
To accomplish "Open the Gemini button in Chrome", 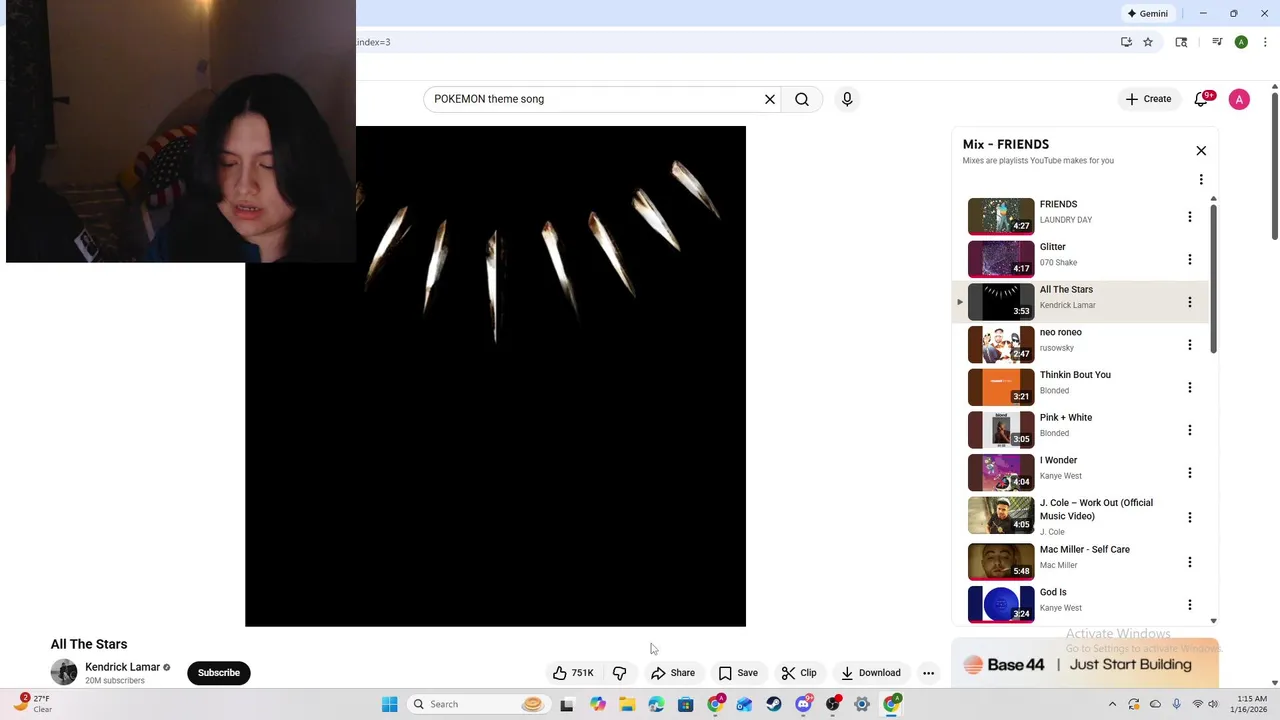I will click(1148, 14).
